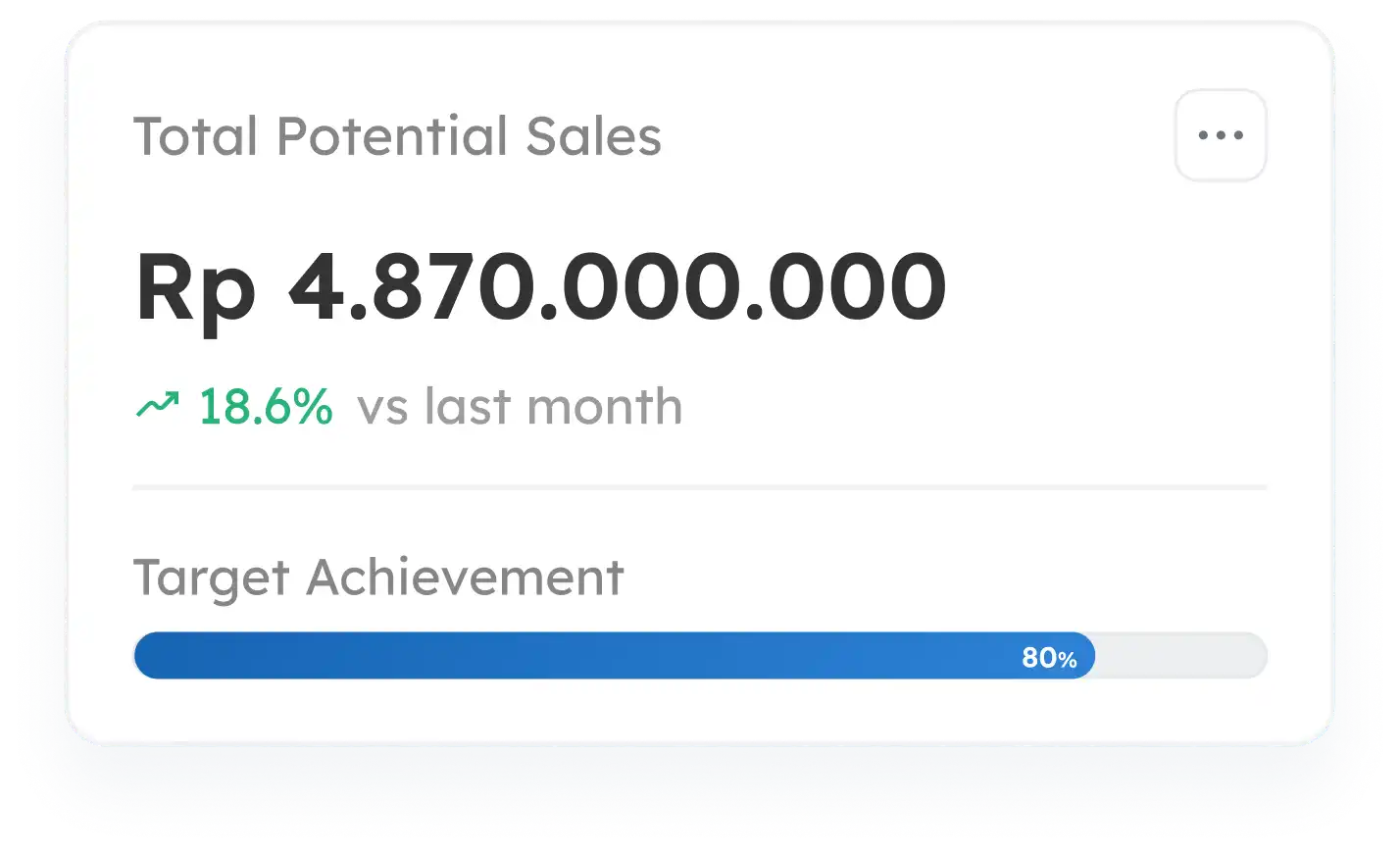Open the three-dot more options menu
Viewport: 1400px width, 855px height.
pyautogui.click(x=1221, y=135)
